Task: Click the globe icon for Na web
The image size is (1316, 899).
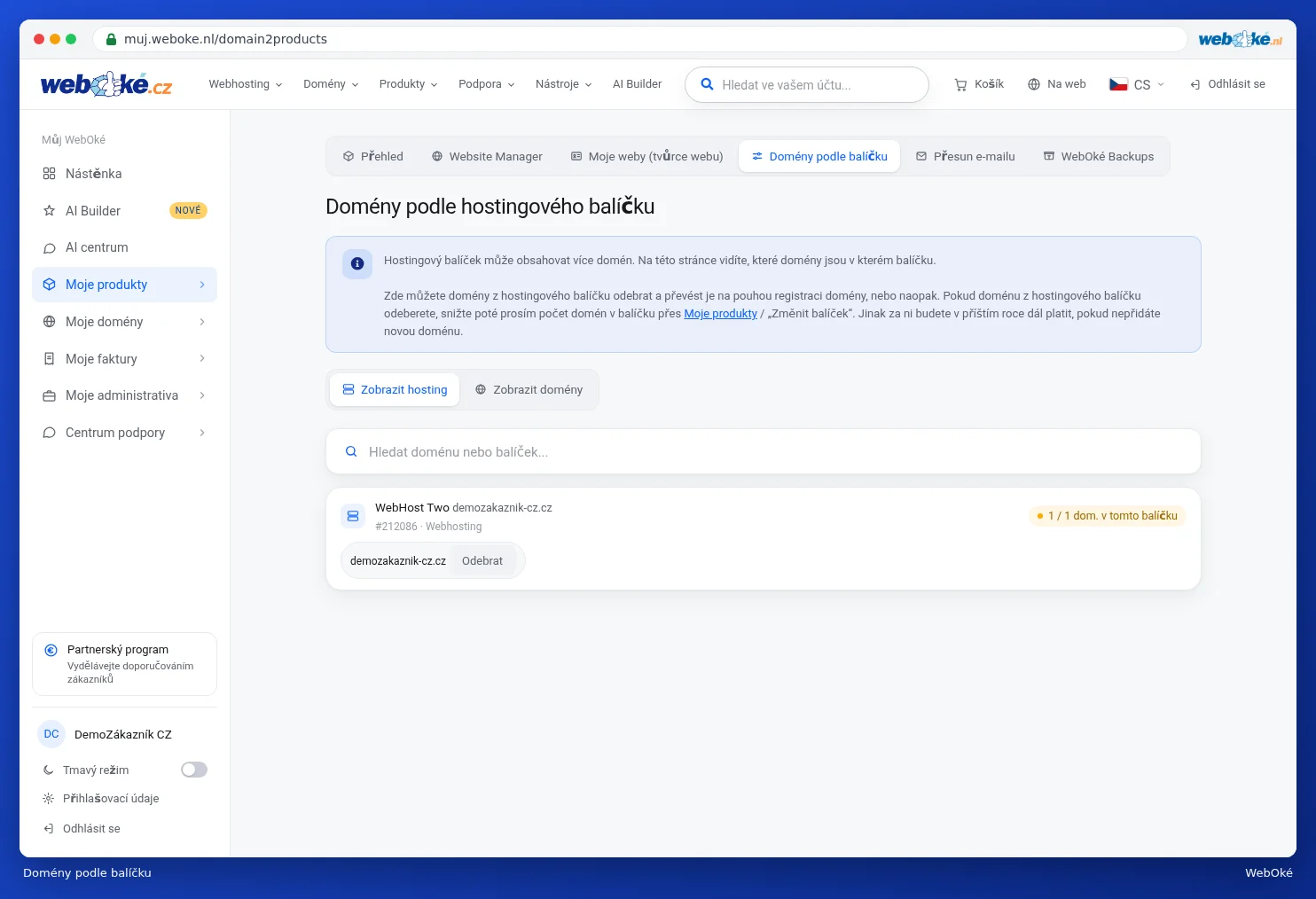Action: 1034,84
